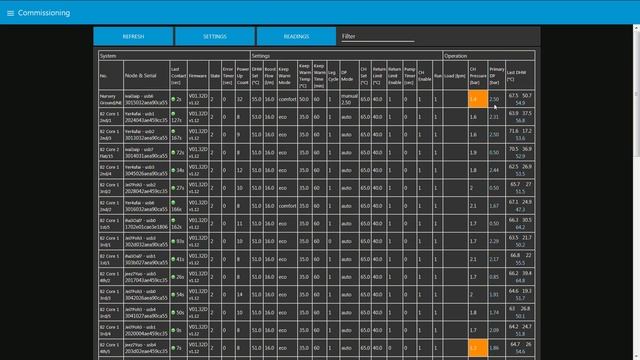
Task: Click green status dot showing 50s contact
Action: pos(173,313)
